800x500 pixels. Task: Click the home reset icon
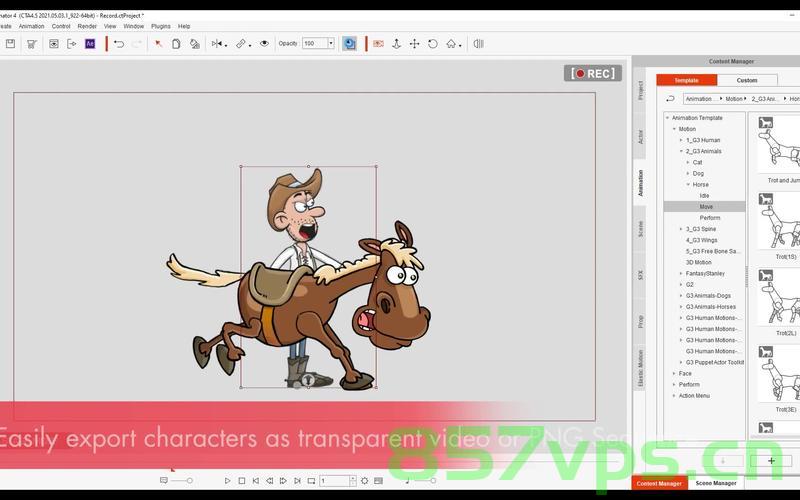pyautogui.click(x=451, y=44)
